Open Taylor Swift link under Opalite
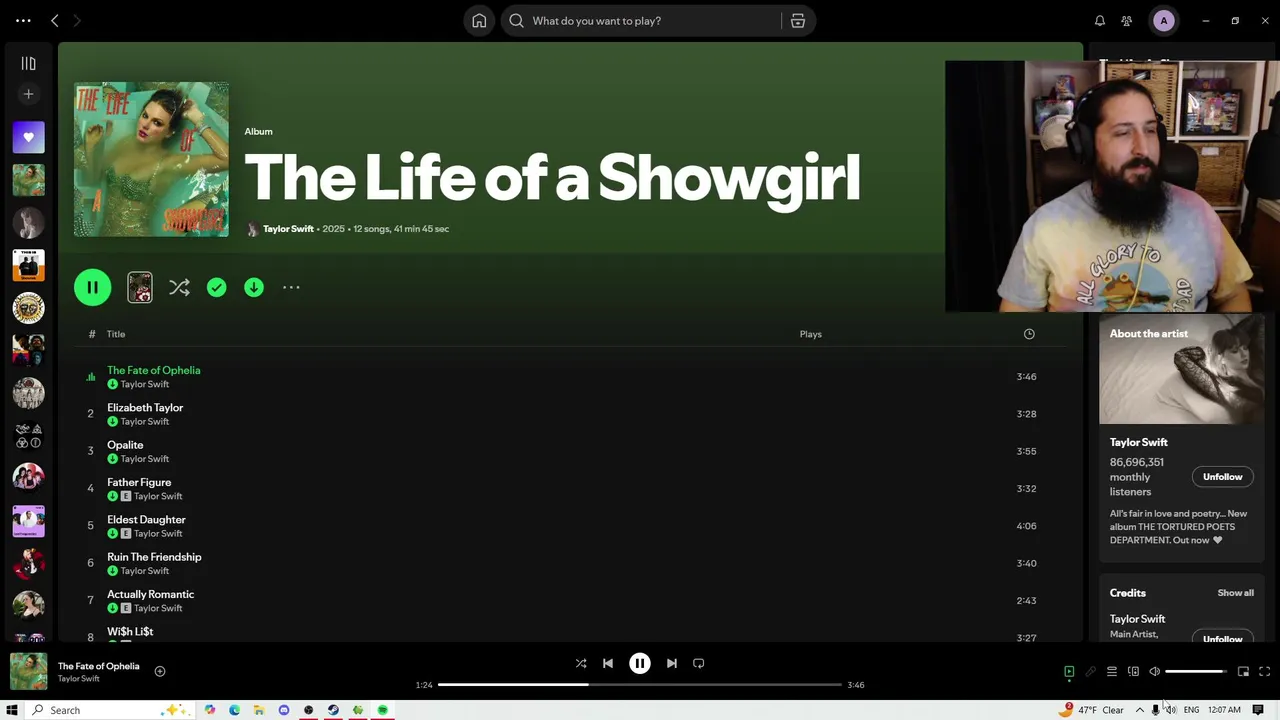The height and width of the screenshot is (720, 1280). [x=145, y=459]
